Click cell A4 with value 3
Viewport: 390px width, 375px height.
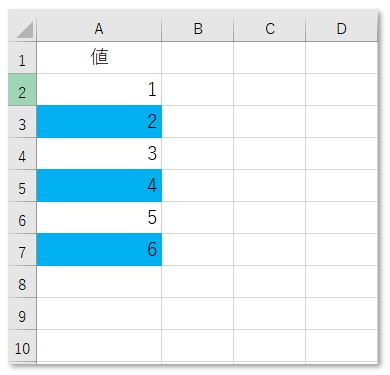tap(99, 154)
